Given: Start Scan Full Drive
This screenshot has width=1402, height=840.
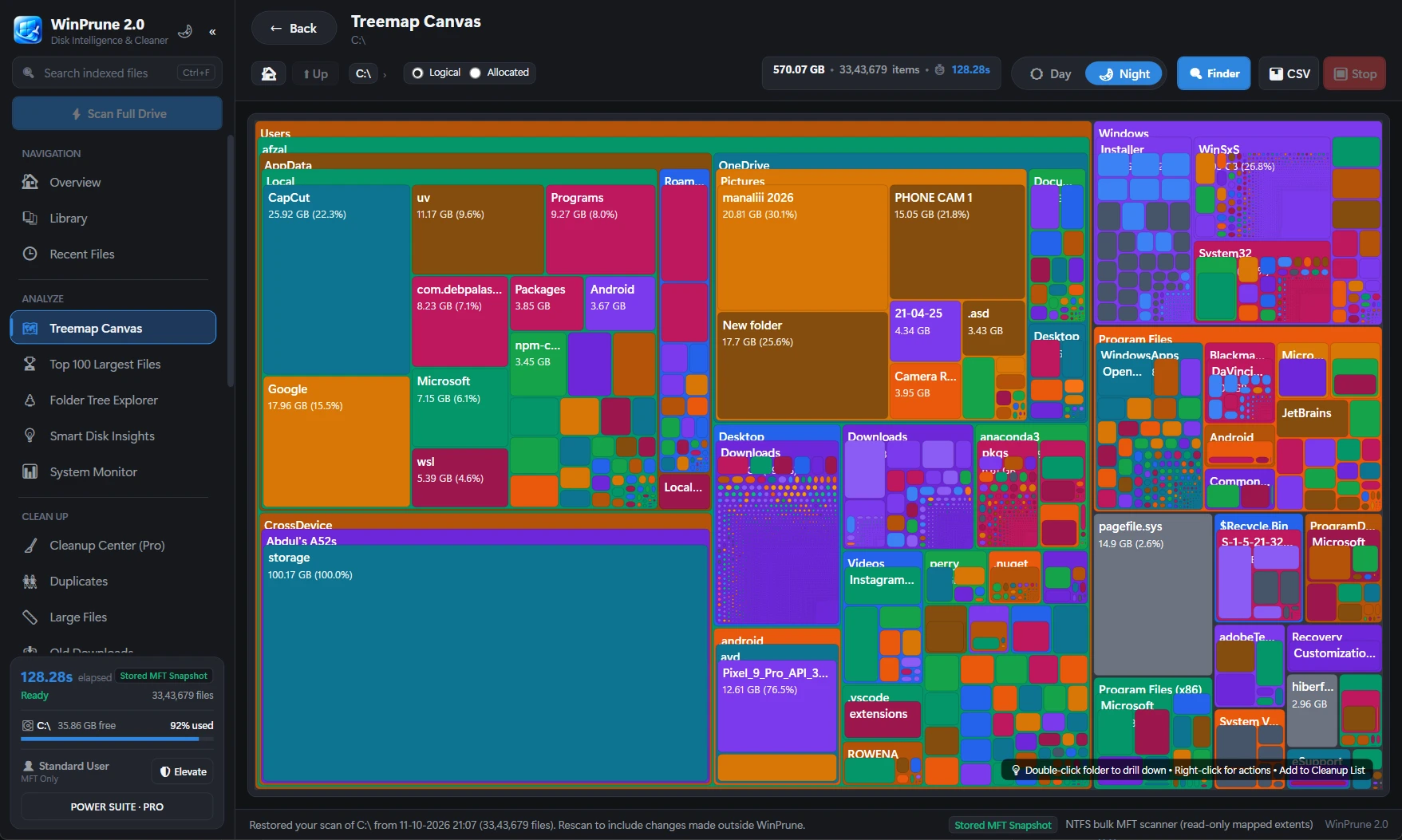Looking at the screenshot, I should [117, 113].
